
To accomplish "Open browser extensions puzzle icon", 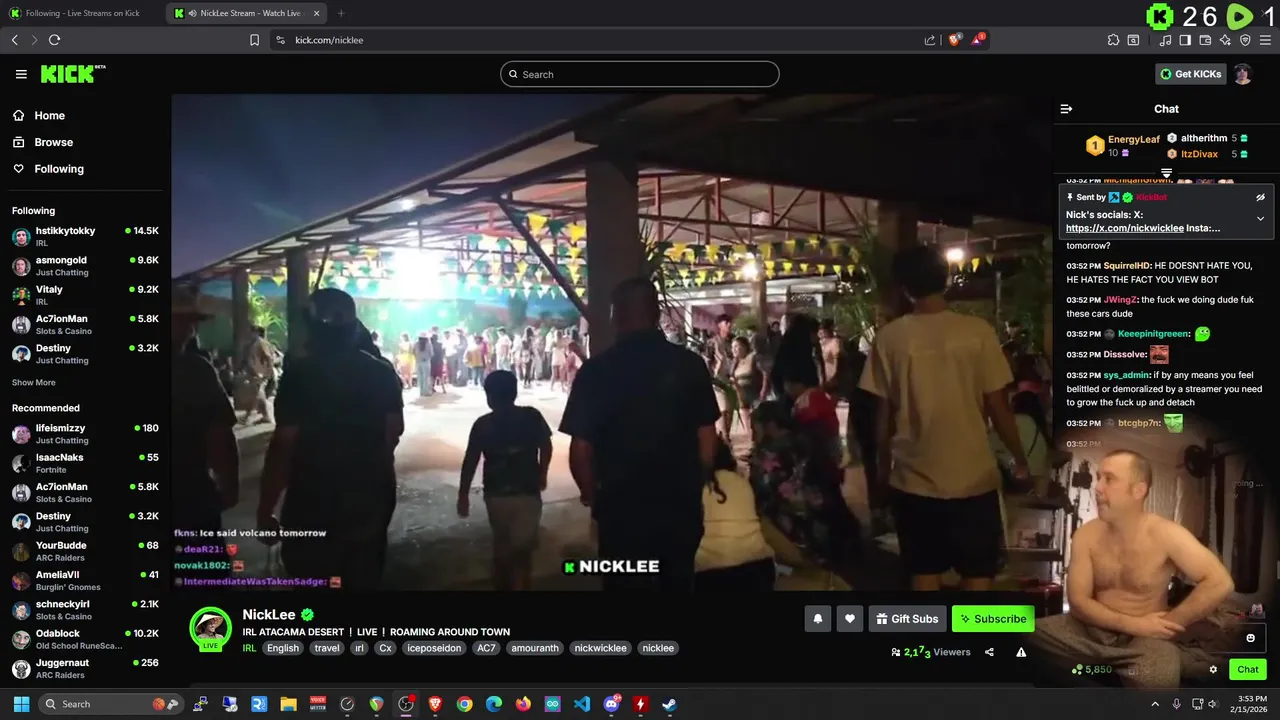I will (1113, 40).
